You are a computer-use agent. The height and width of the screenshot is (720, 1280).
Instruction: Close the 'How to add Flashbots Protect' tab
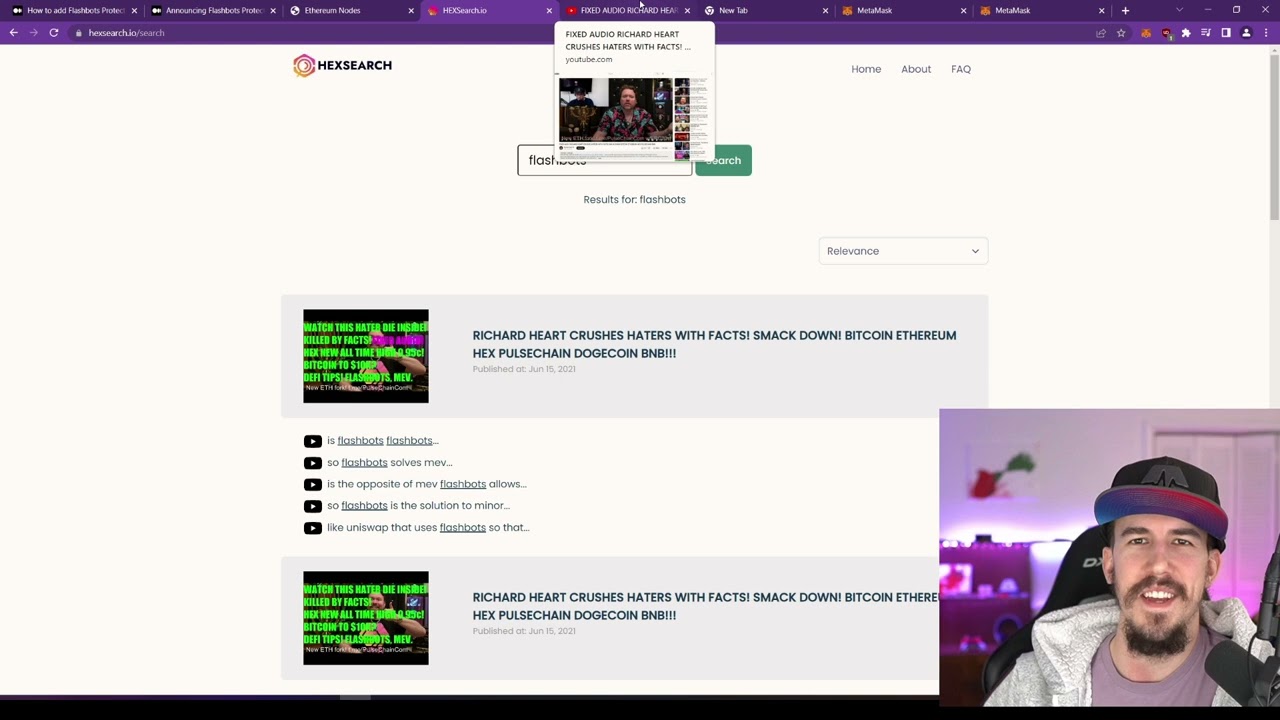[134, 10]
